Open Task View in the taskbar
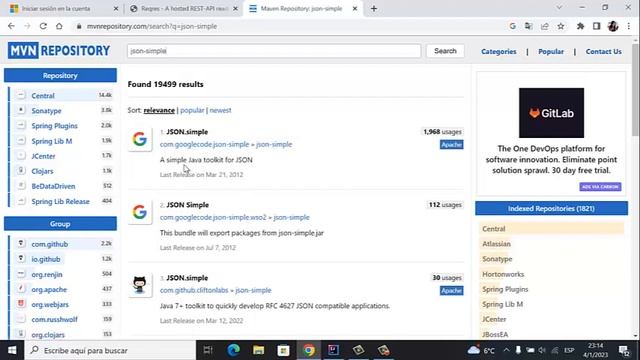 (208, 350)
